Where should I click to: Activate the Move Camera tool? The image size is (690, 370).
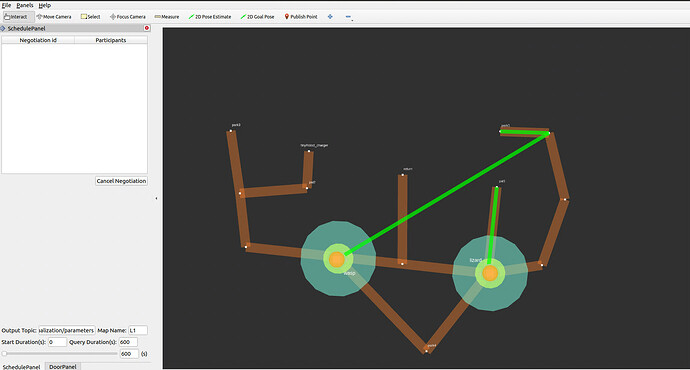tap(54, 17)
